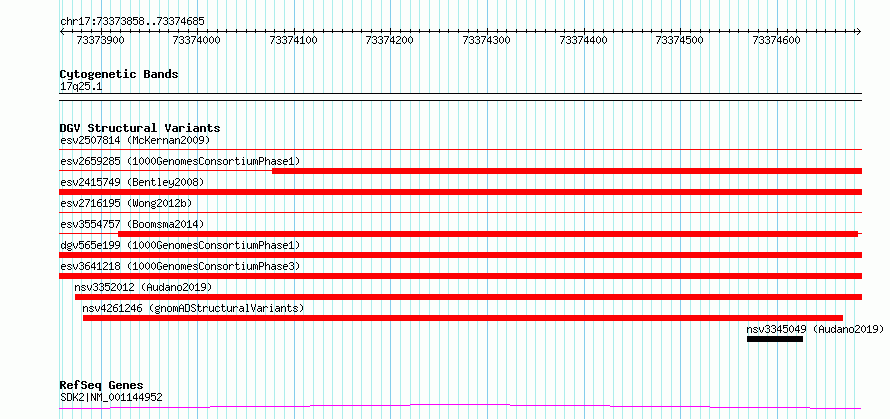Select the esv2659285 variant label
The image size is (890, 419).
(x=180, y=161)
